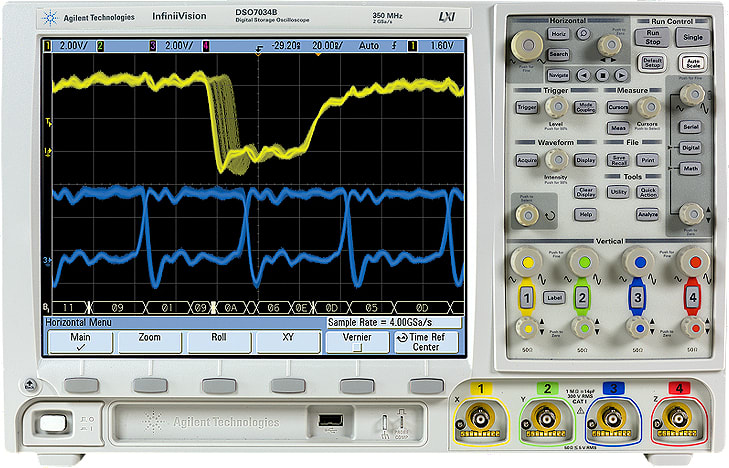Click the Math function key
The height and width of the screenshot is (468, 729).
click(690, 168)
